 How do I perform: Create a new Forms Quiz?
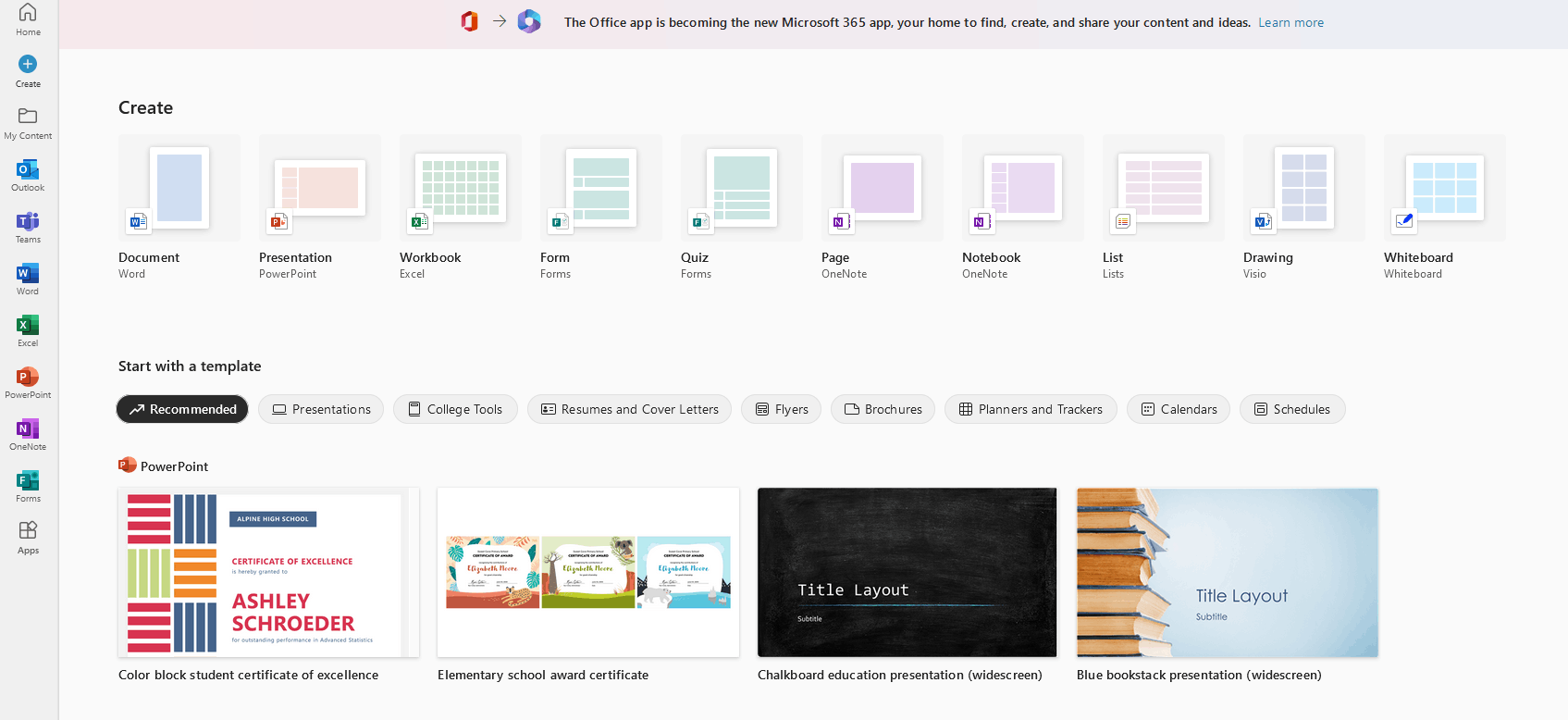pyautogui.click(x=742, y=207)
